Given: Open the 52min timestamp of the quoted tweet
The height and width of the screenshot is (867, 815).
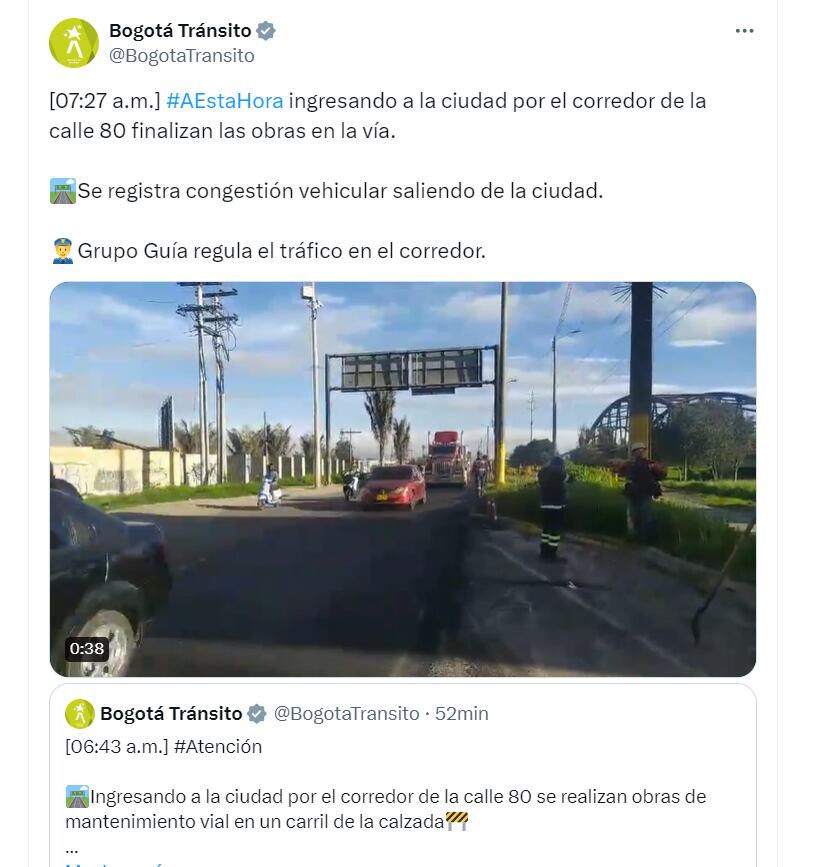Looking at the screenshot, I should click(461, 714).
